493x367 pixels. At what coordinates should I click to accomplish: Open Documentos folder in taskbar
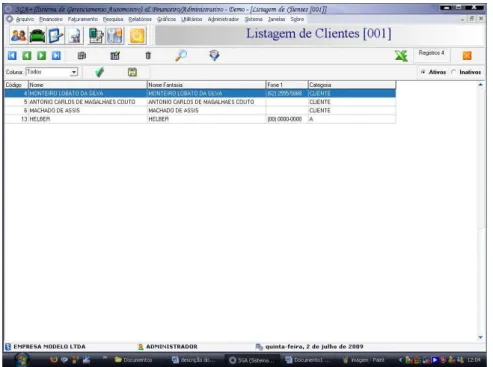tap(133, 360)
